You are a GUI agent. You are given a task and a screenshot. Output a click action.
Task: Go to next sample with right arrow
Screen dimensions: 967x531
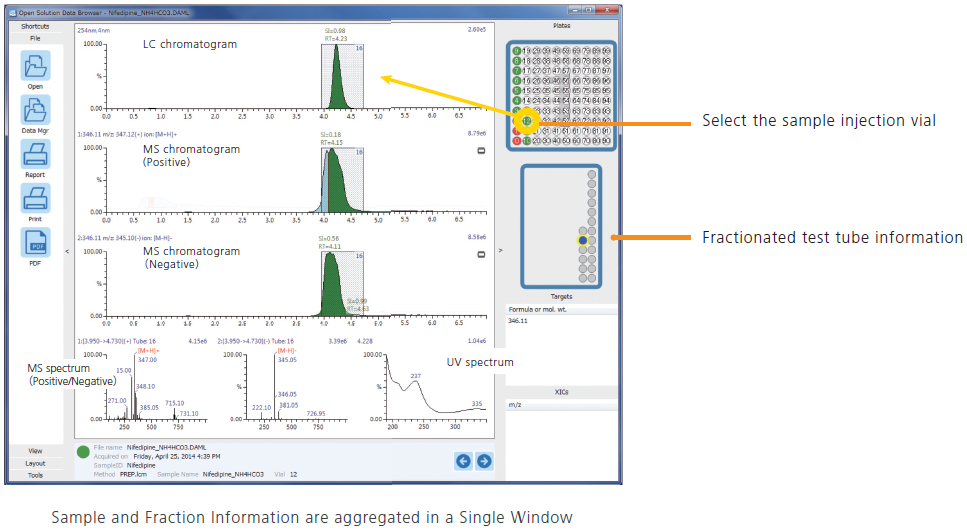pyautogui.click(x=484, y=460)
